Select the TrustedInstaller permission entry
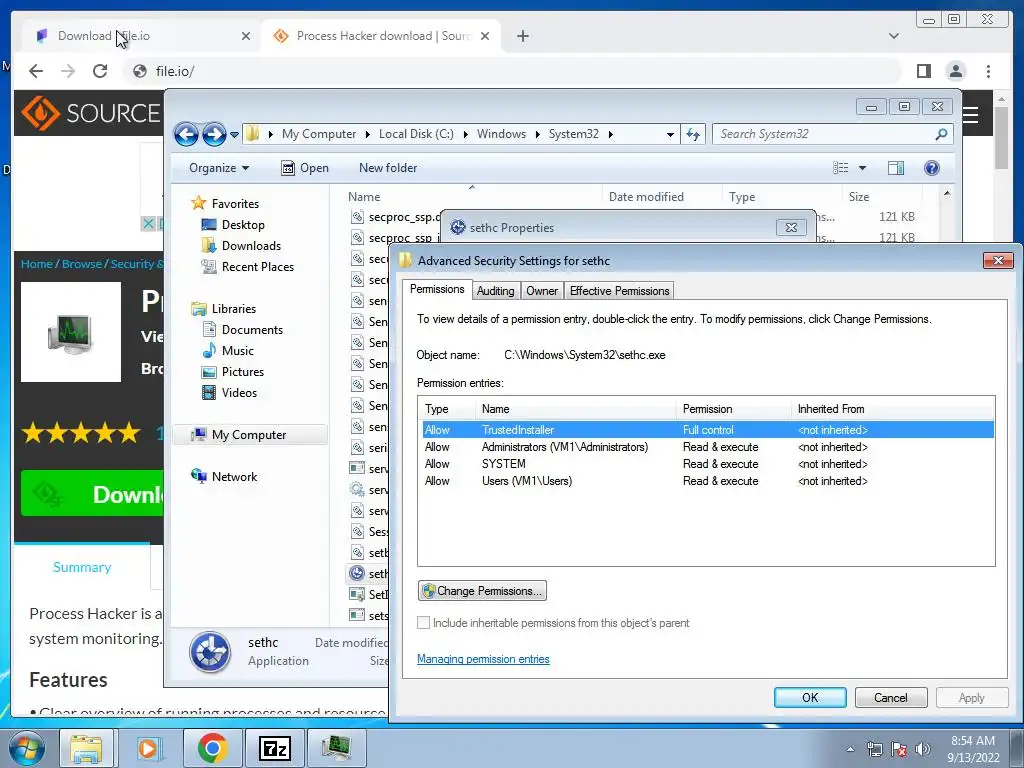 [x=708, y=430]
